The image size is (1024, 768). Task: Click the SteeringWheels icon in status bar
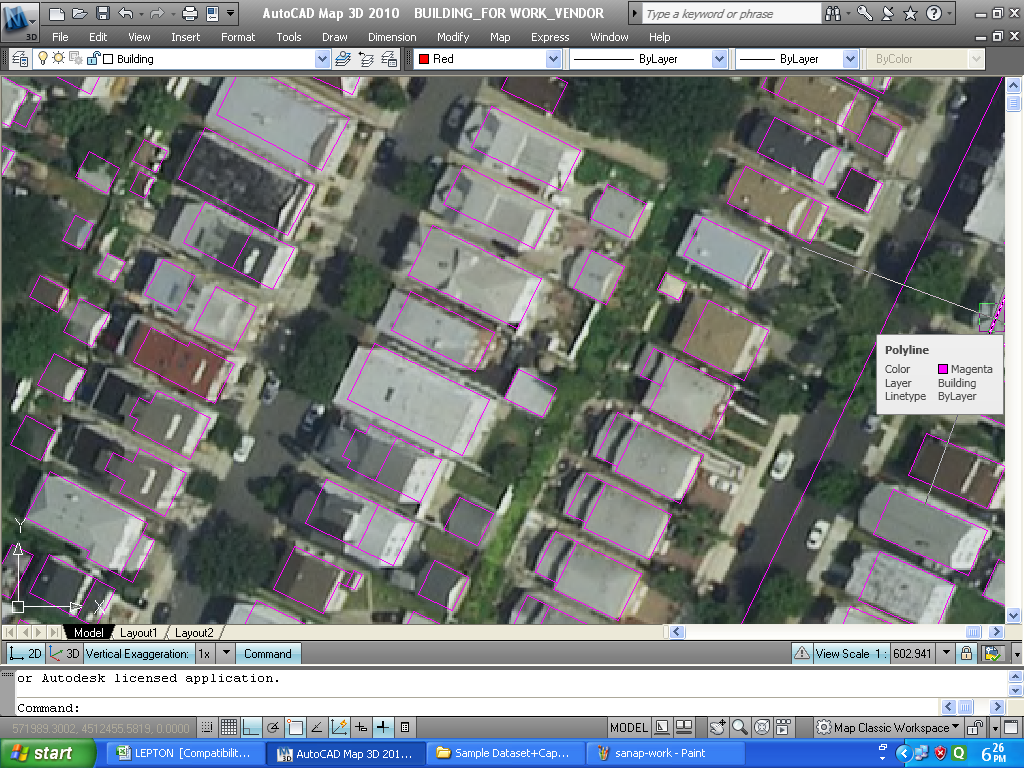[761, 727]
